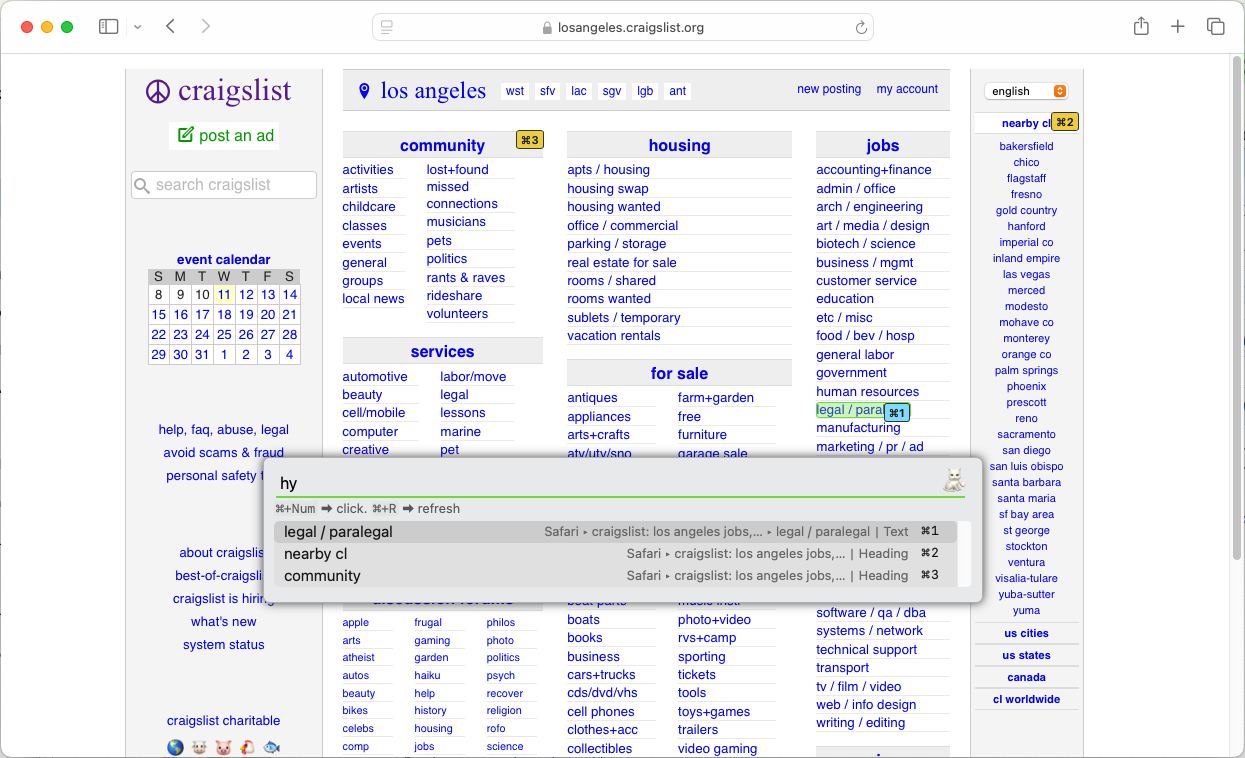Open a new tab with plus icon
Screen dimensions: 1245x758
[1178, 27]
